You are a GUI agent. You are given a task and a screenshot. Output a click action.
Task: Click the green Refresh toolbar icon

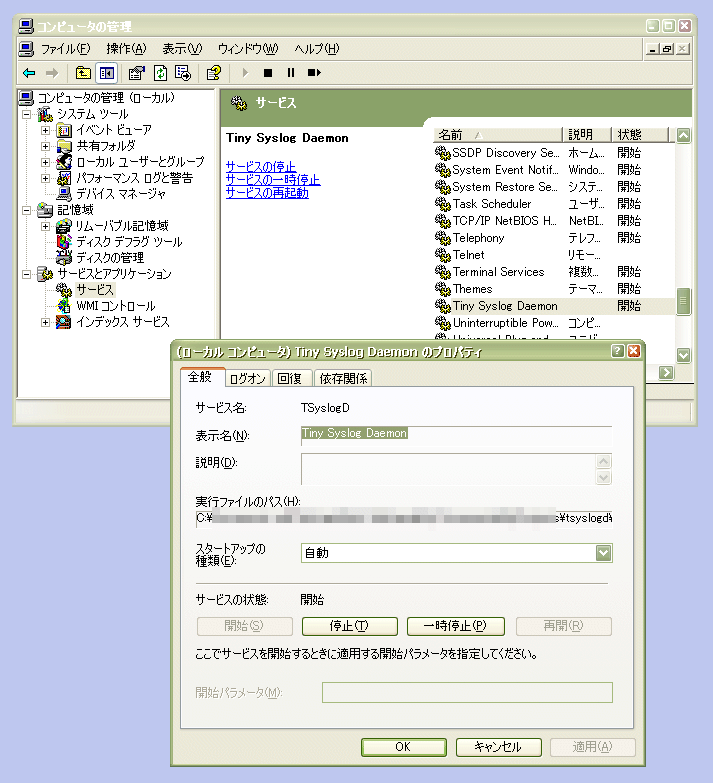tap(160, 73)
